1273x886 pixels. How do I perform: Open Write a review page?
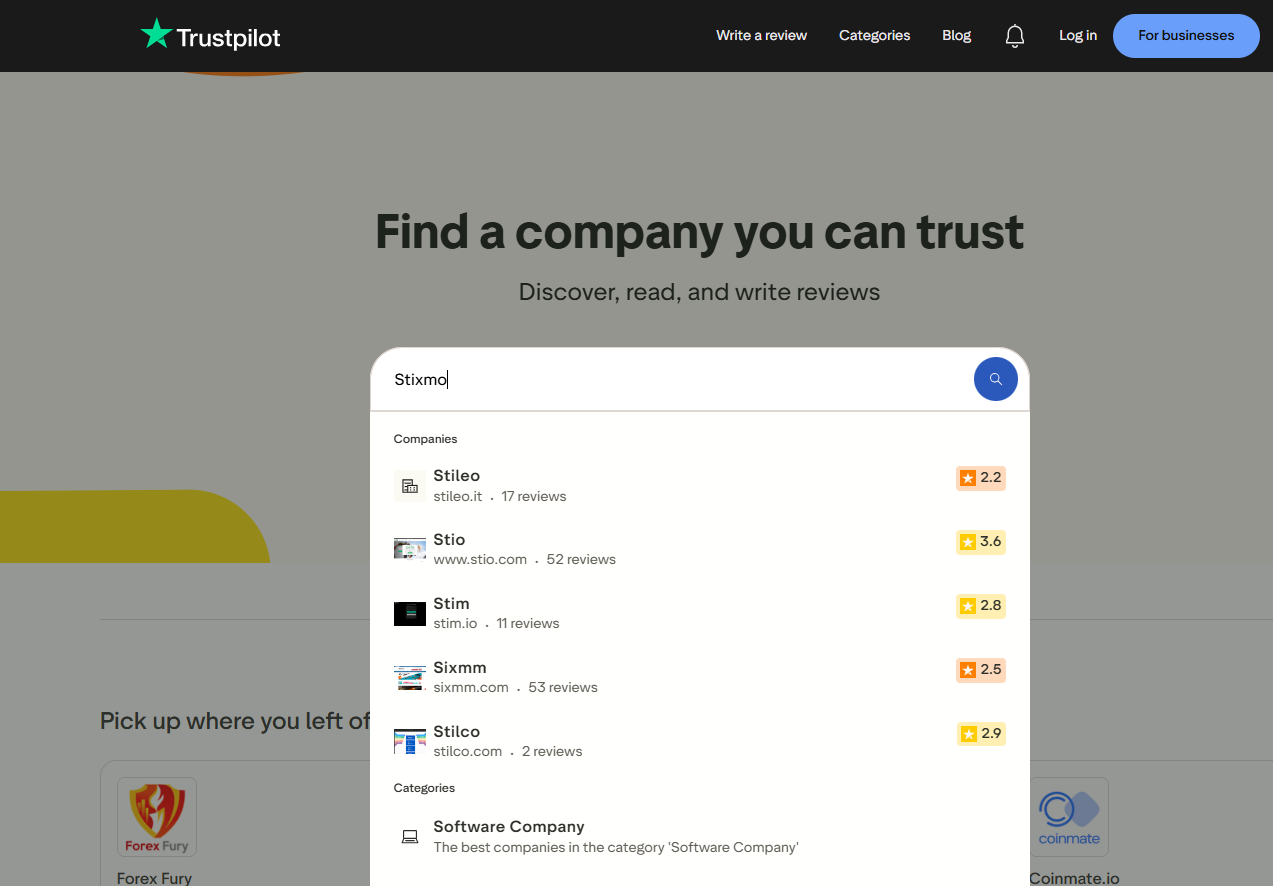tap(761, 35)
